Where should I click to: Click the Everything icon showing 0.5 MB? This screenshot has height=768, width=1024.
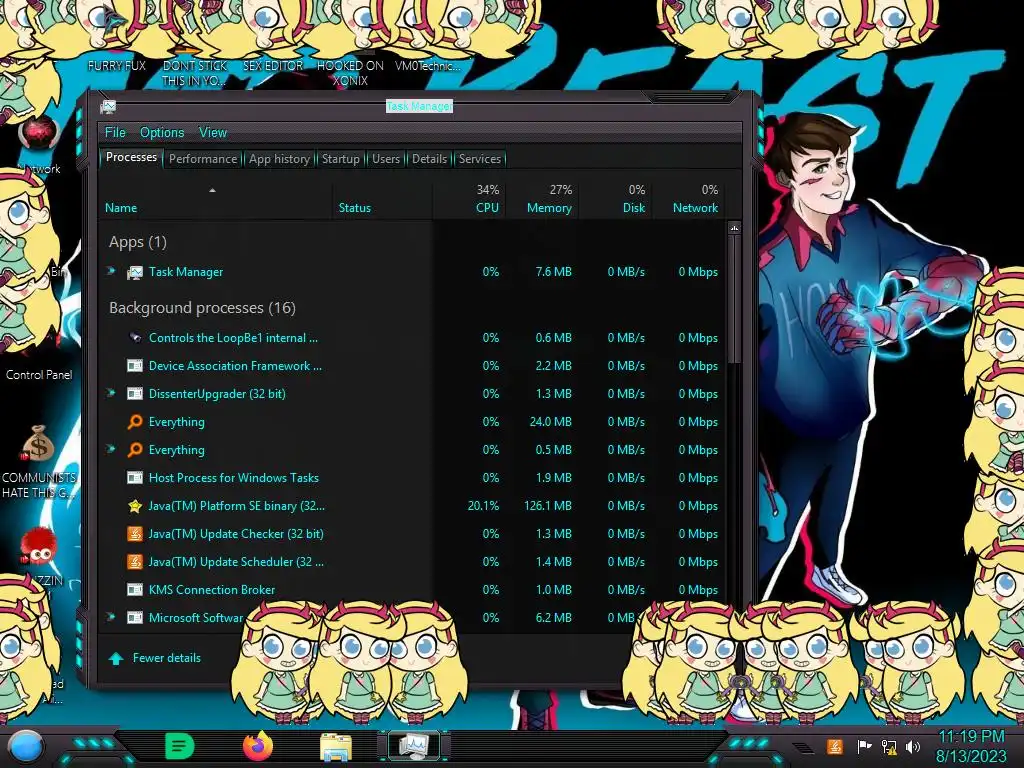[135, 450]
